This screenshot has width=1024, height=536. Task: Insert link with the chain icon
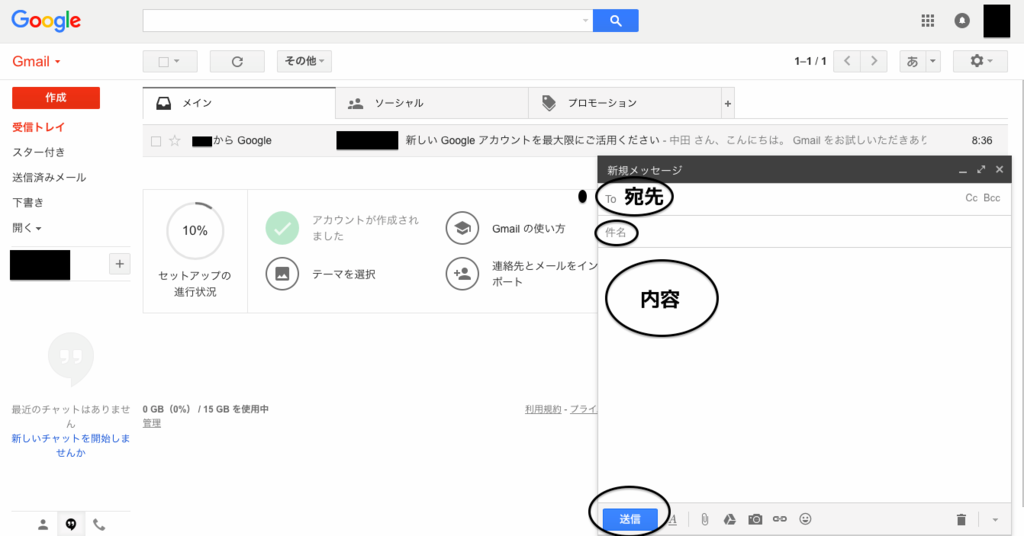[780, 519]
